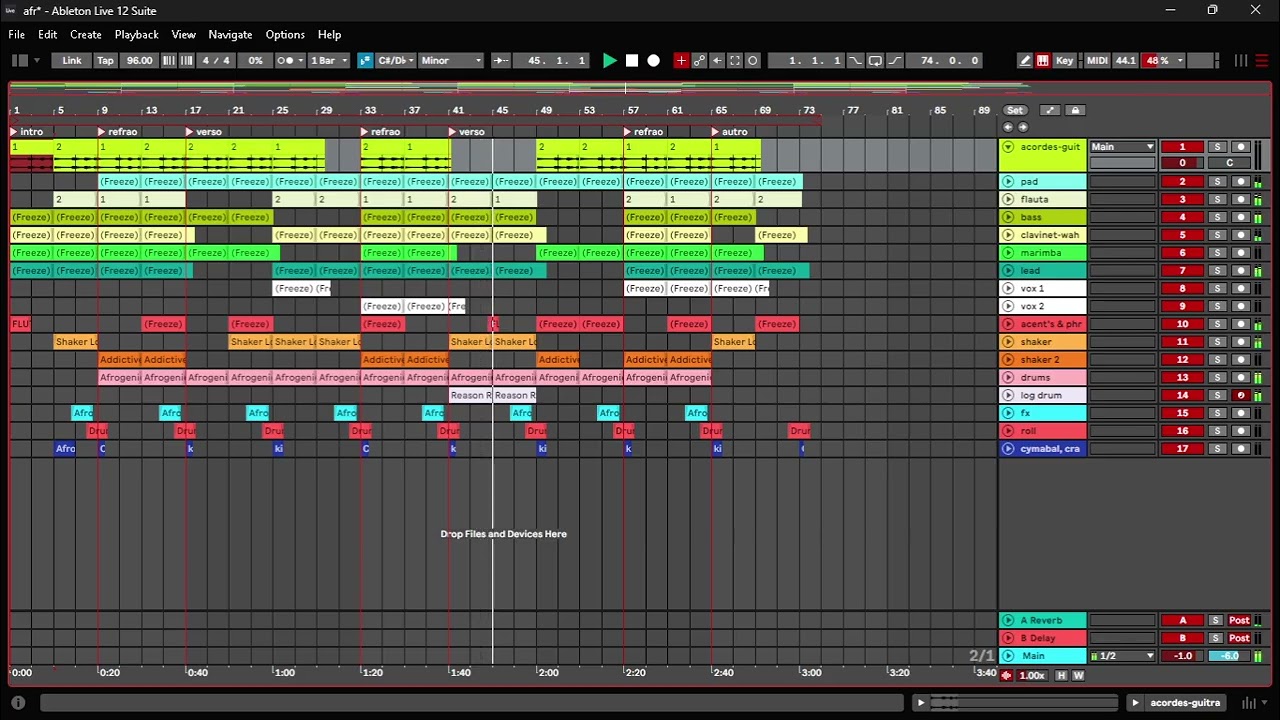The height and width of the screenshot is (720, 1280).
Task: Start playback with the green Play button
Action: pos(610,61)
